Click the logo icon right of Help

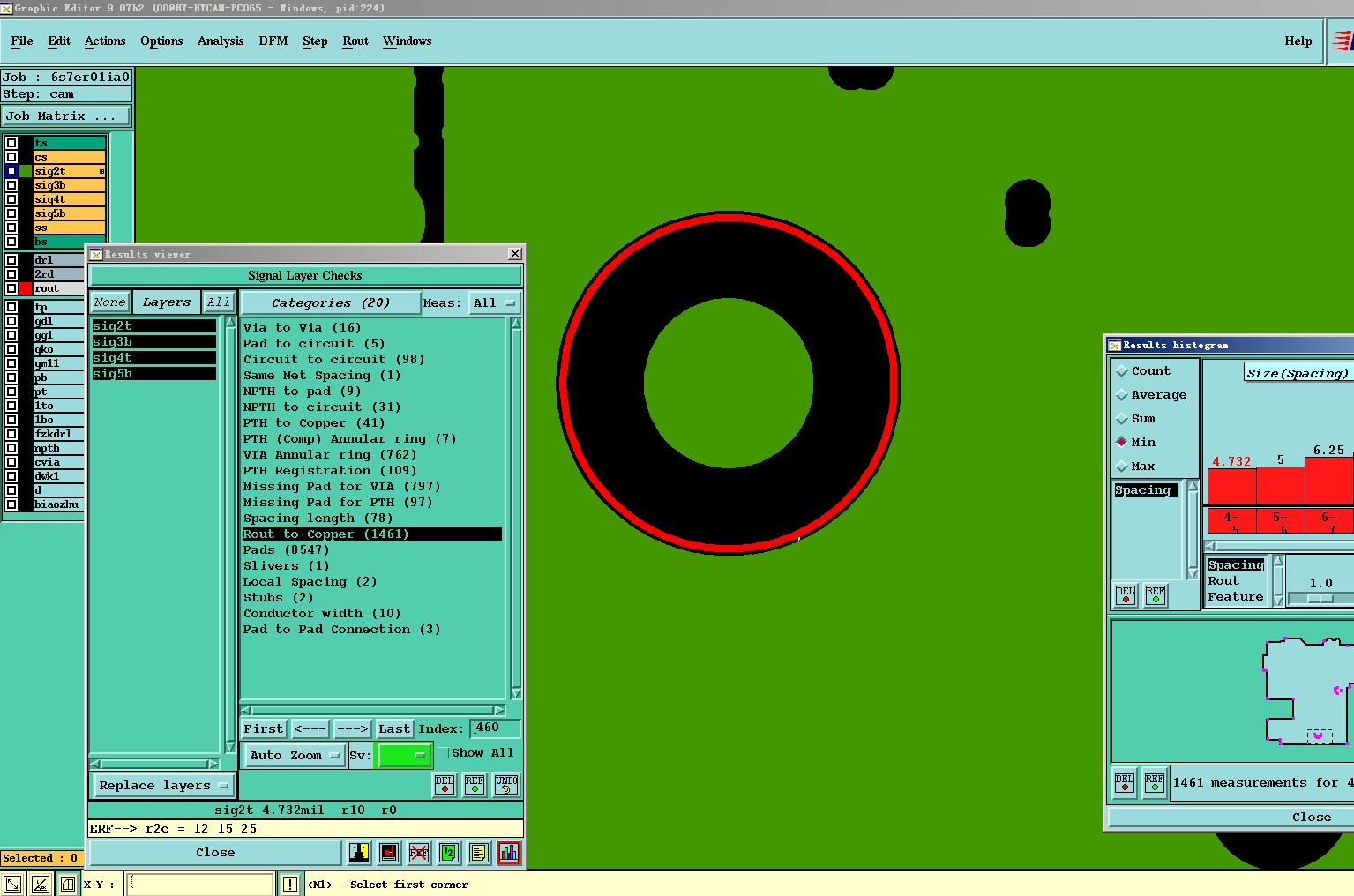coord(1343,41)
